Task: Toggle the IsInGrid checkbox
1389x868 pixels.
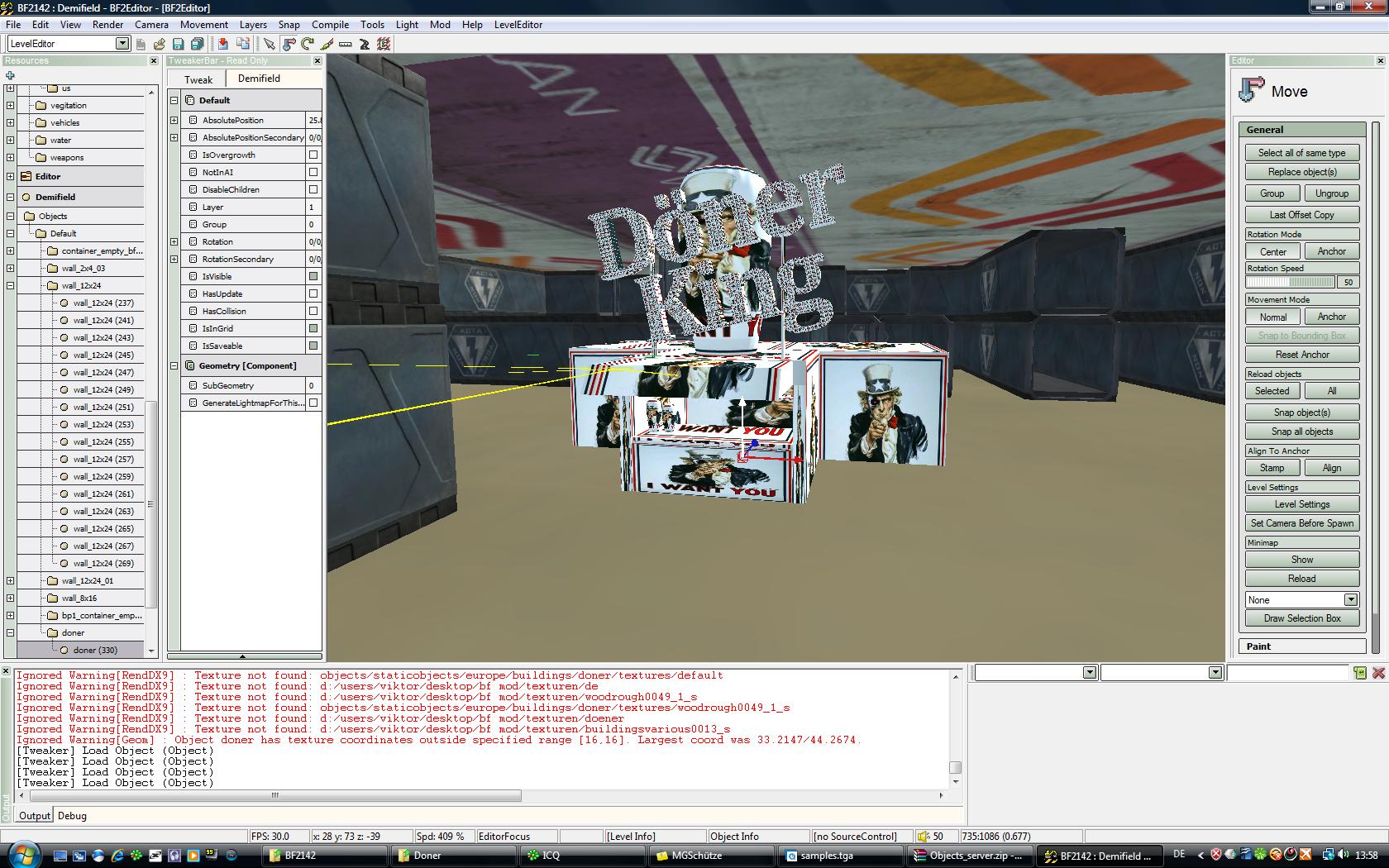Action: click(x=313, y=328)
